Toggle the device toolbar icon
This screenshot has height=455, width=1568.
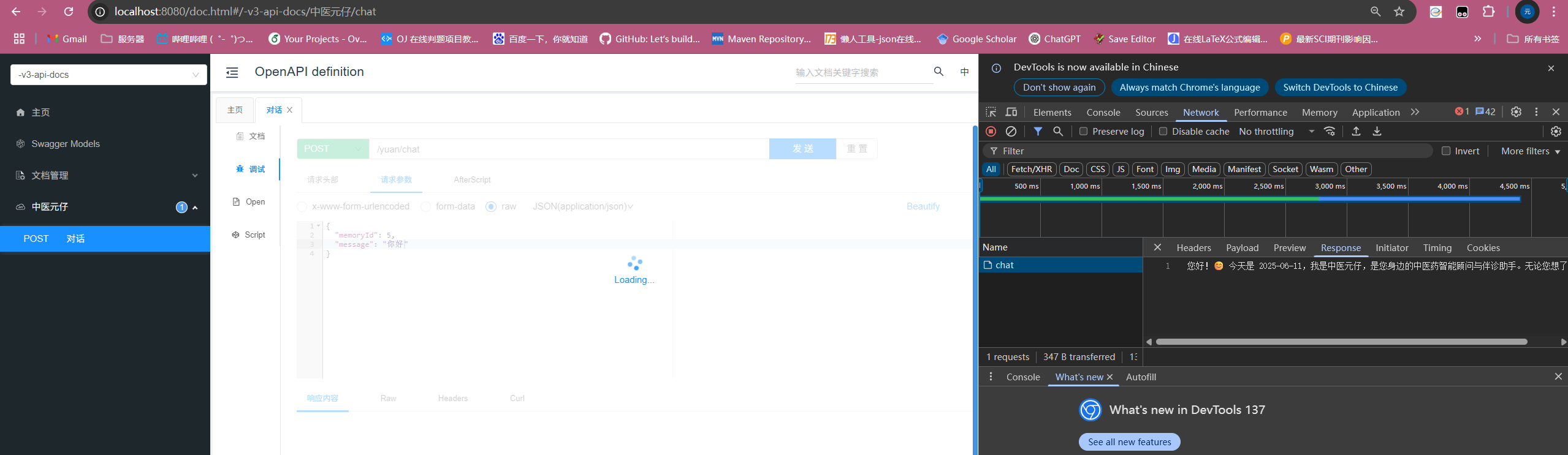coord(1011,112)
